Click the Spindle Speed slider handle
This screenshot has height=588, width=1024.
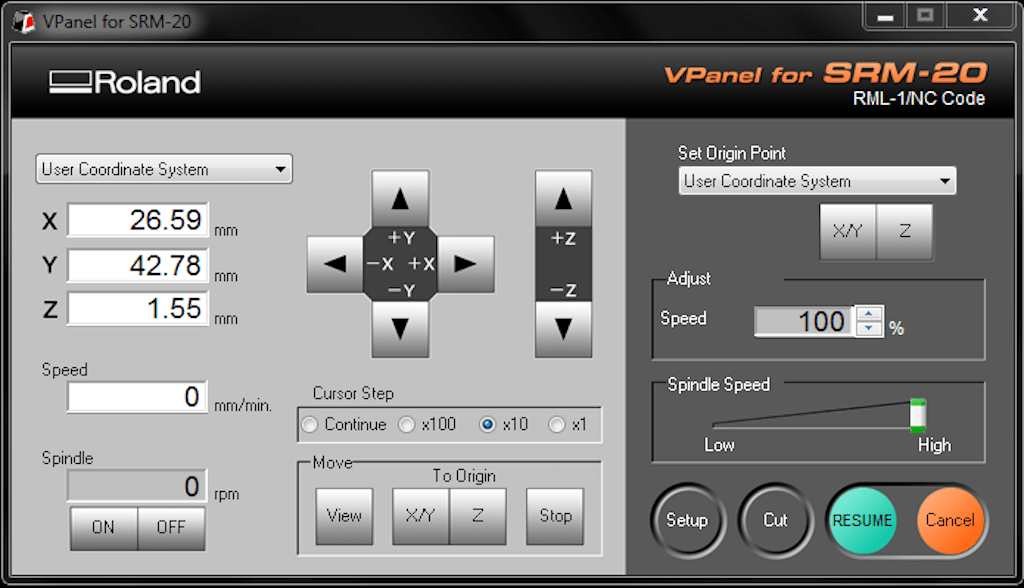pyautogui.click(x=918, y=416)
